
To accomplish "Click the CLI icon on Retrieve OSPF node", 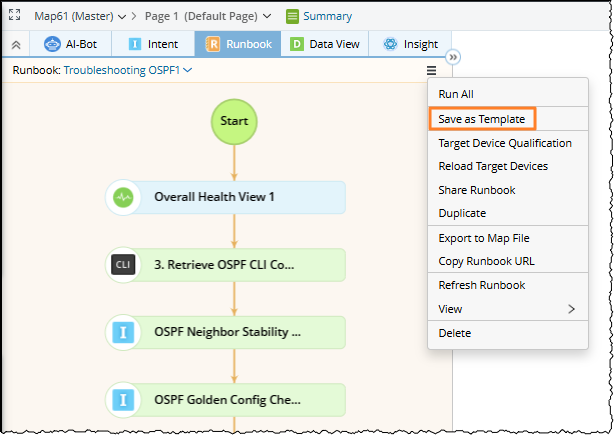I will coord(123,265).
